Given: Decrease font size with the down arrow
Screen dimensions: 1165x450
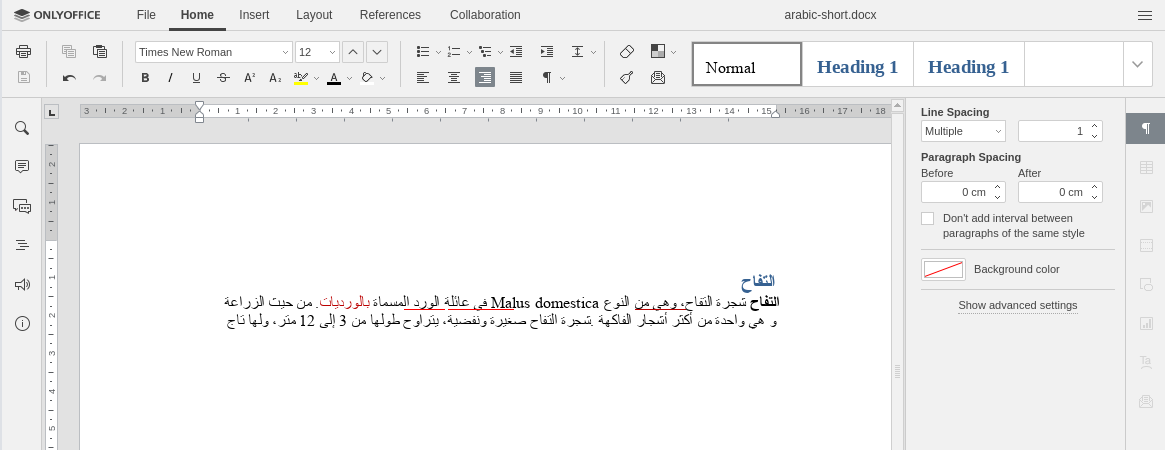Looking at the screenshot, I should click(377, 52).
